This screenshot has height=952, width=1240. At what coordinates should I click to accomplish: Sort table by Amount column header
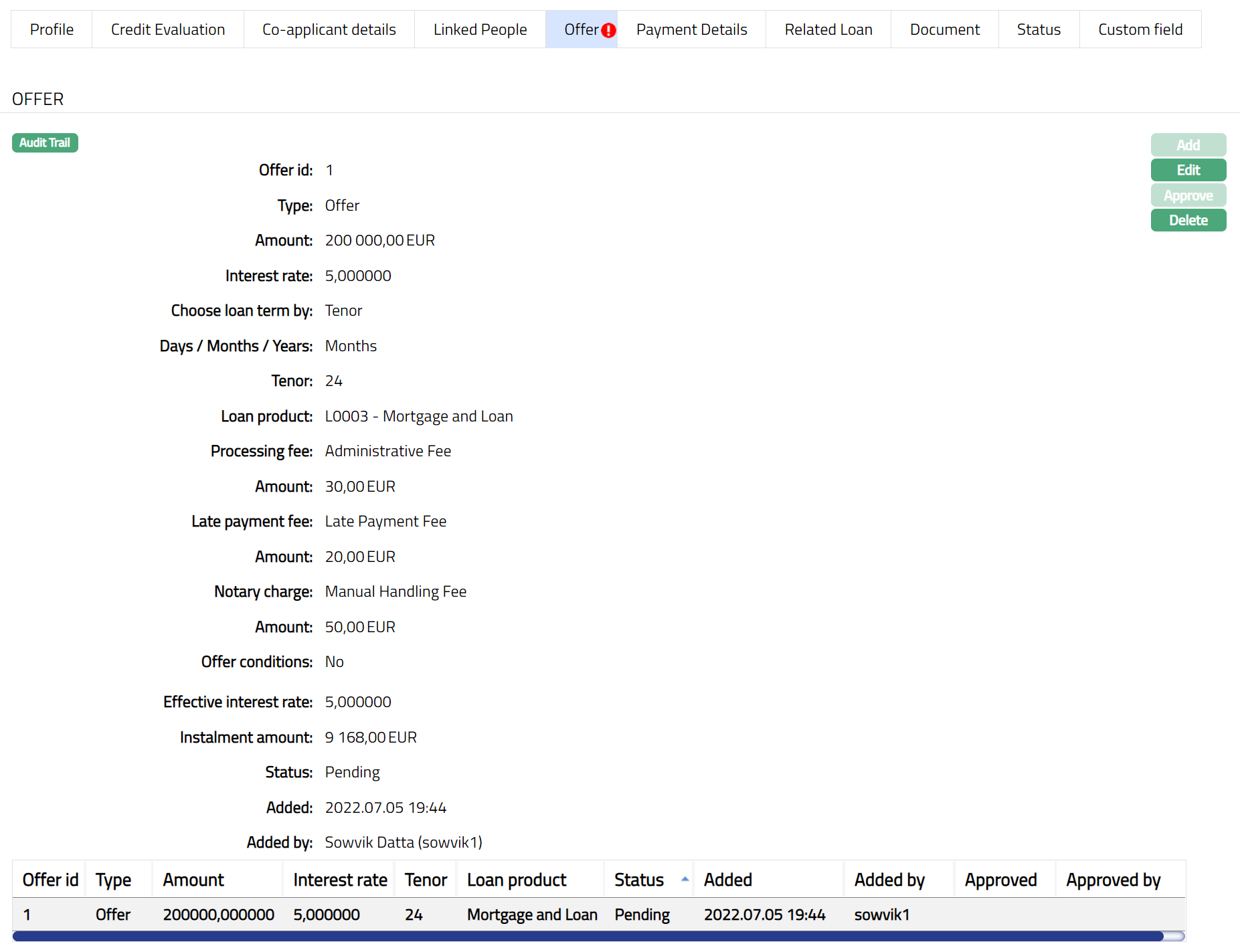point(193,880)
